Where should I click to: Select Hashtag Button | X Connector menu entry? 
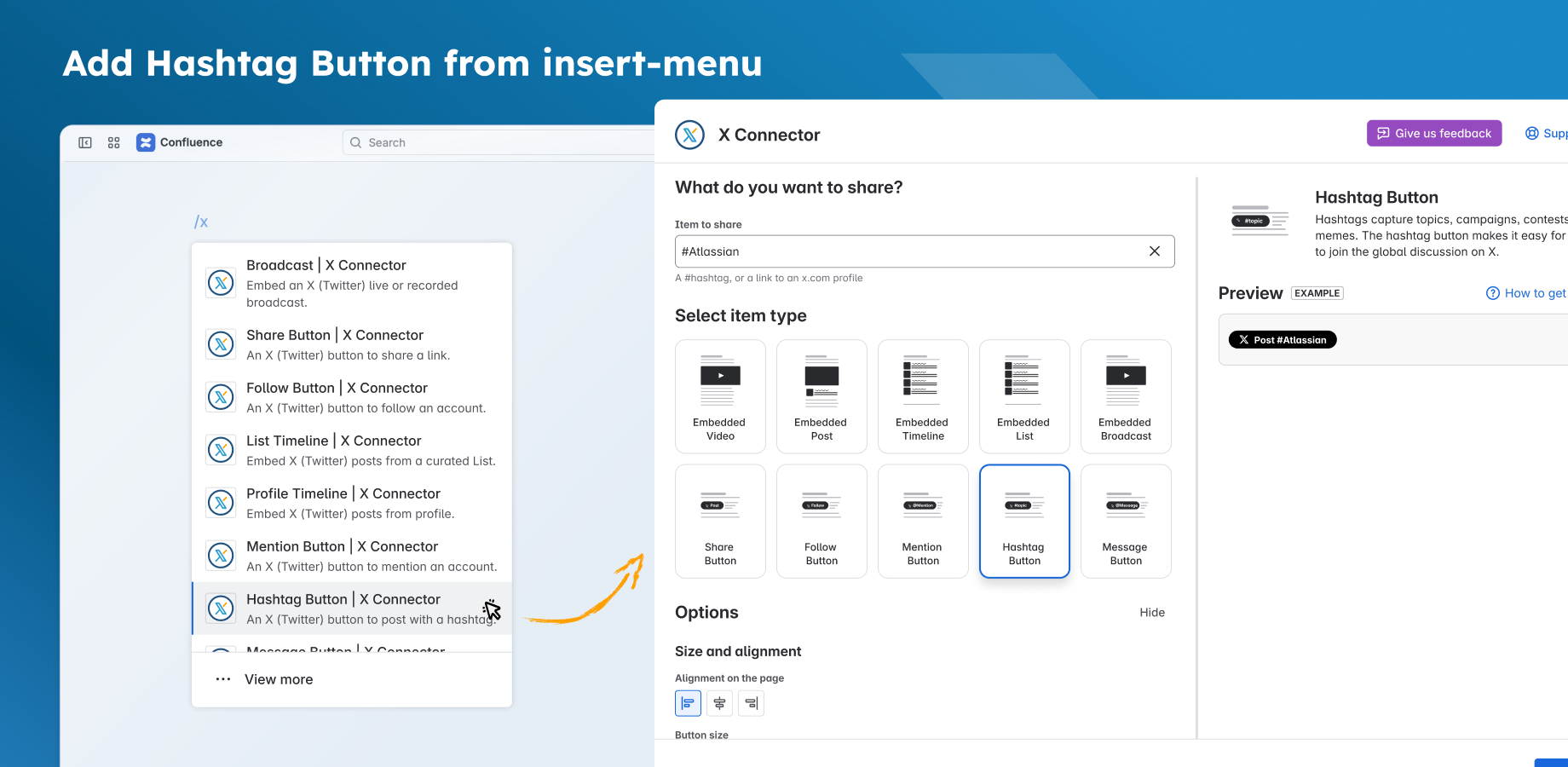pos(352,608)
